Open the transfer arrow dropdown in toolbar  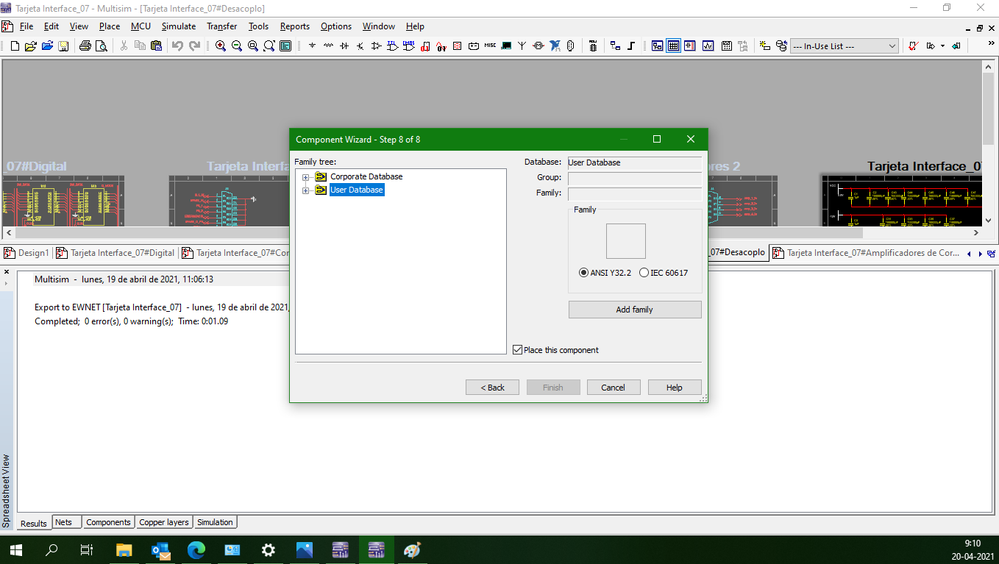pos(943,46)
